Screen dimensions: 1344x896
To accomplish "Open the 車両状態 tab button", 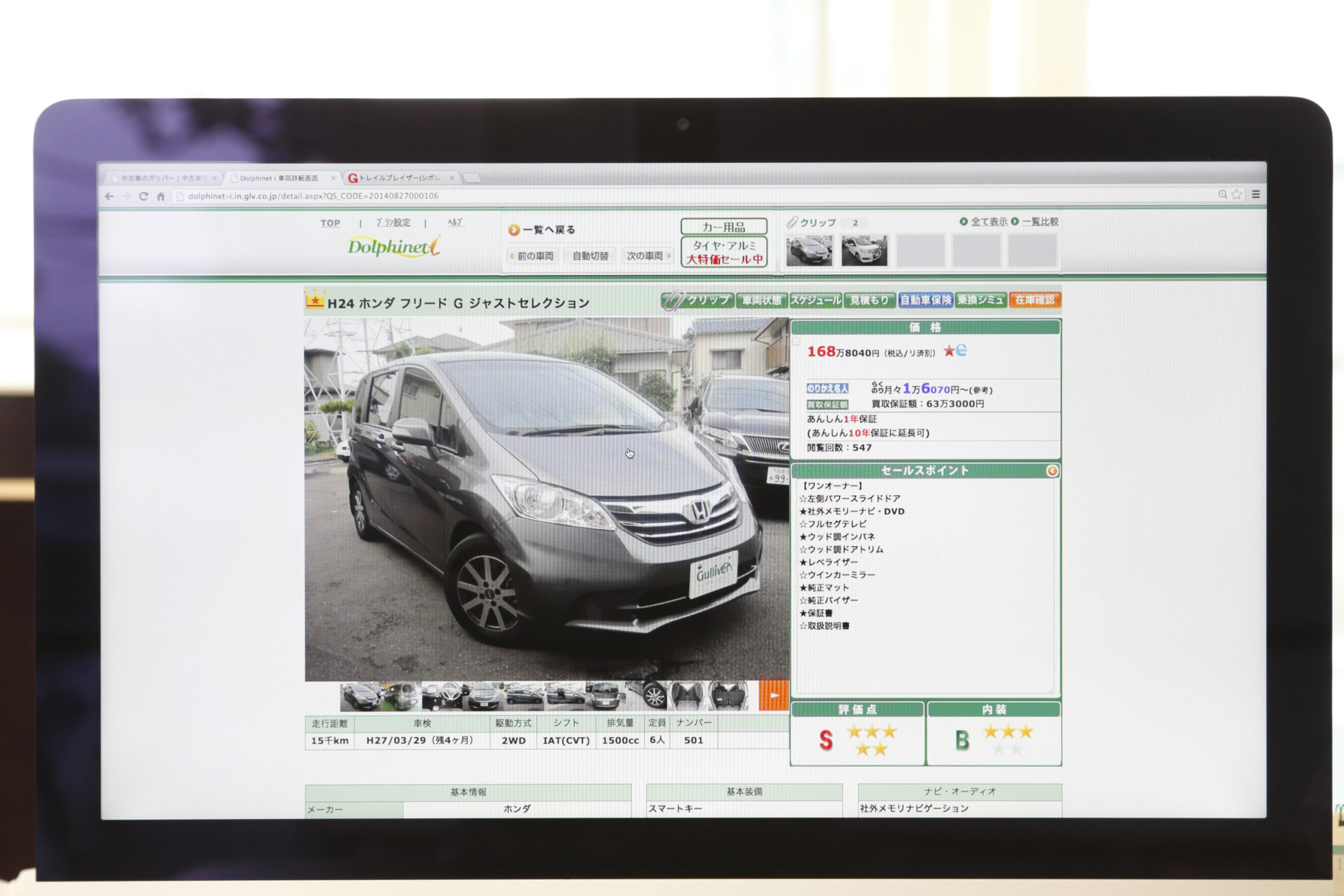I will click(762, 300).
